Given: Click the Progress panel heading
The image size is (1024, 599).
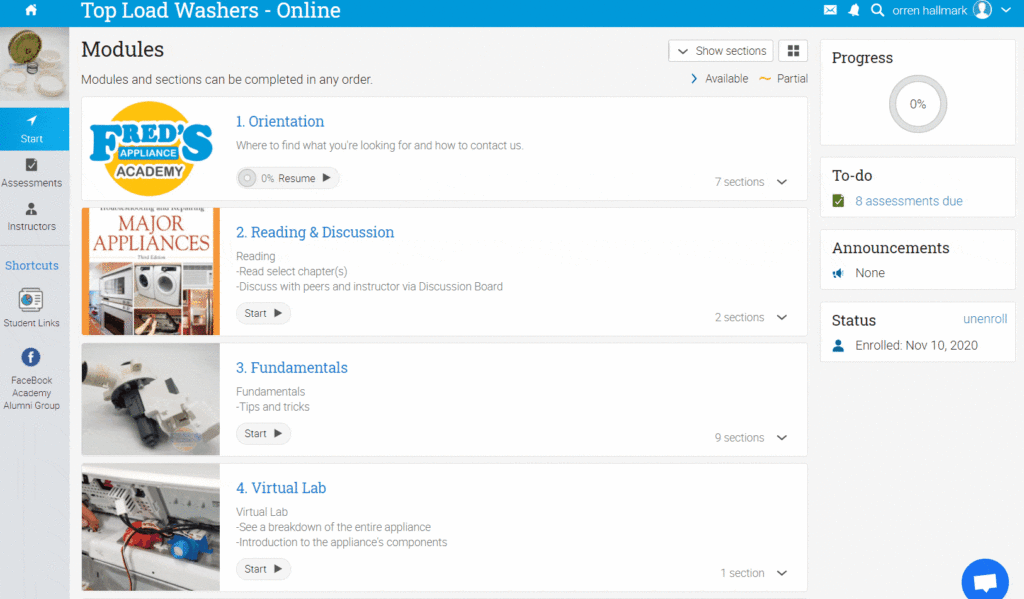Looking at the screenshot, I should coord(862,58).
